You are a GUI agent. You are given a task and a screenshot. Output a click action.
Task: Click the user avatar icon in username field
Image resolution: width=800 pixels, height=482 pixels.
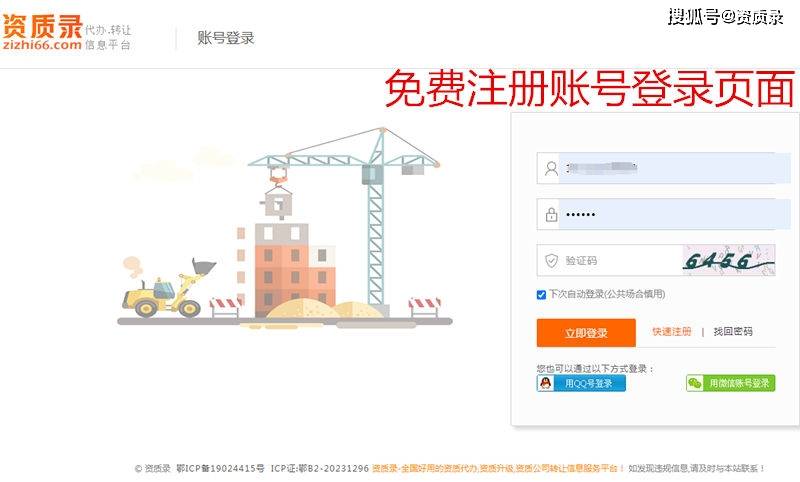[x=551, y=168]
